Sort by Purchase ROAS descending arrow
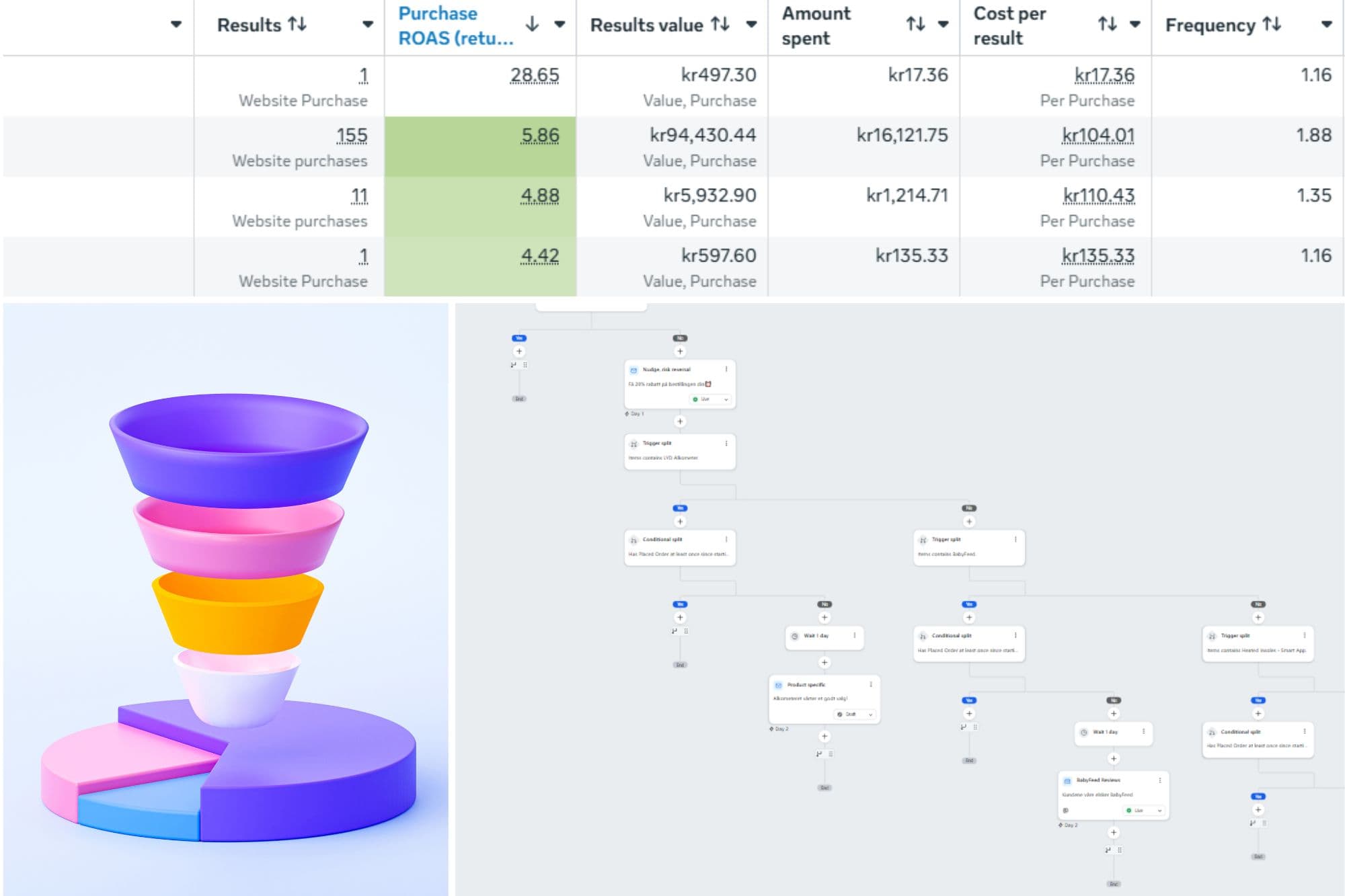Screen dimensions: 1345x896 pos(532,25)
